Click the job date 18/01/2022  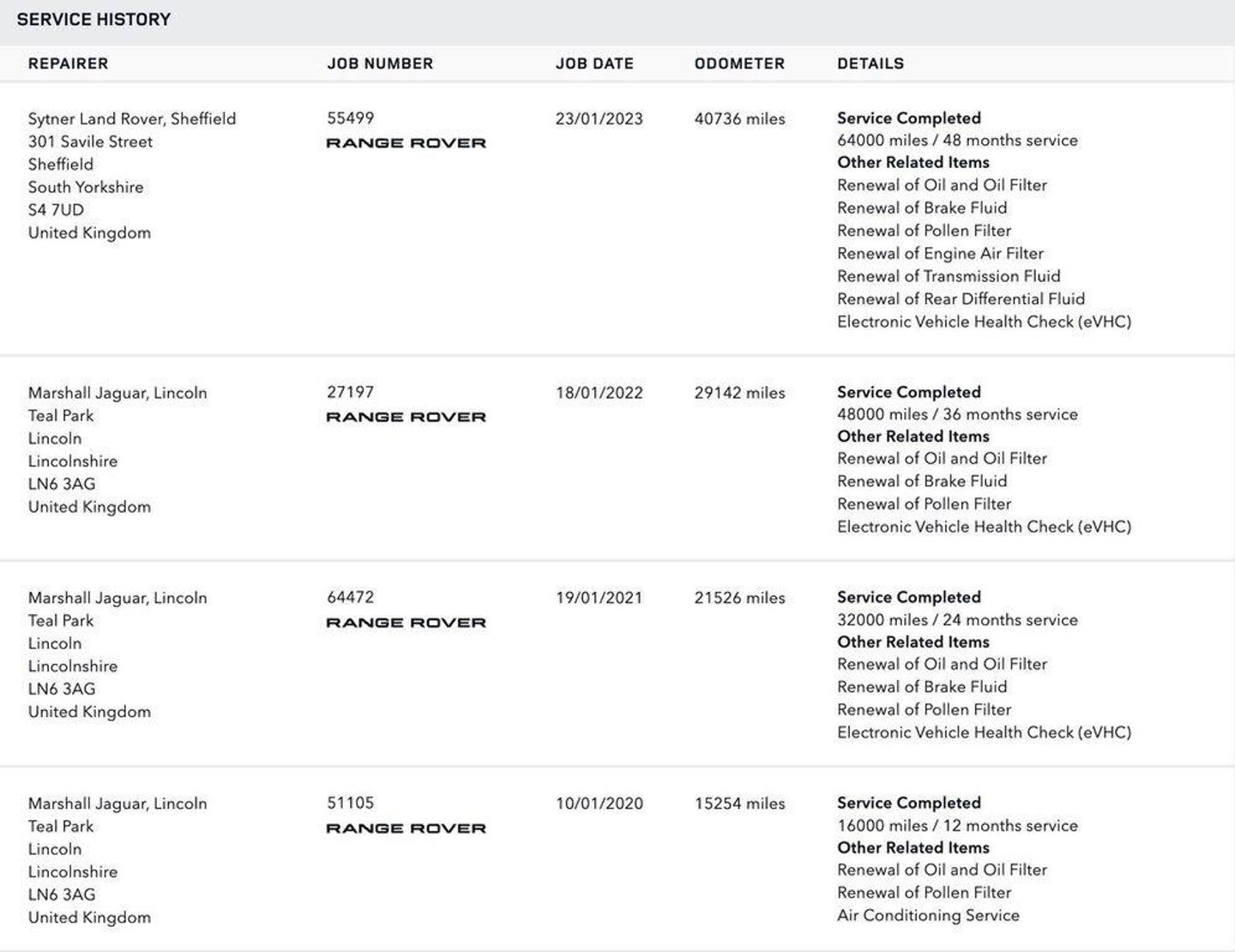pyautogui.click(x=599, y=393)
